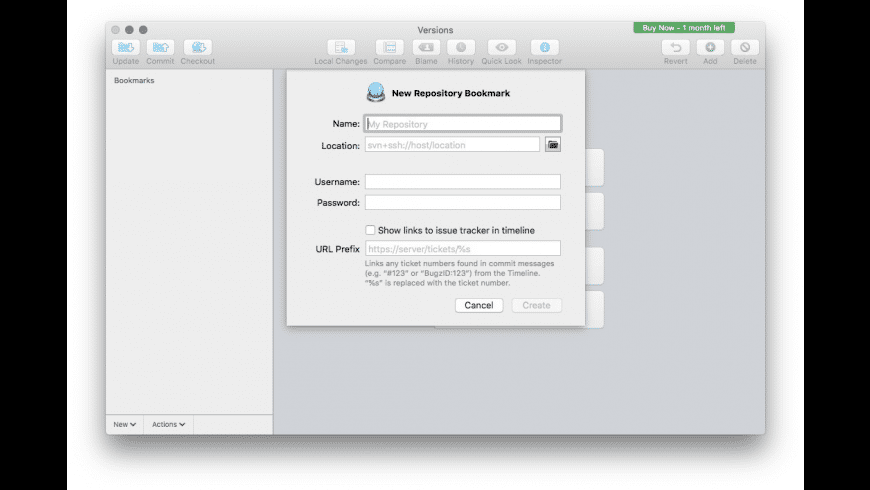The width and height of the screenshot is (870, 490).
Task: Click the Commit toolbar icon
Action: click(x=160, y=48)
